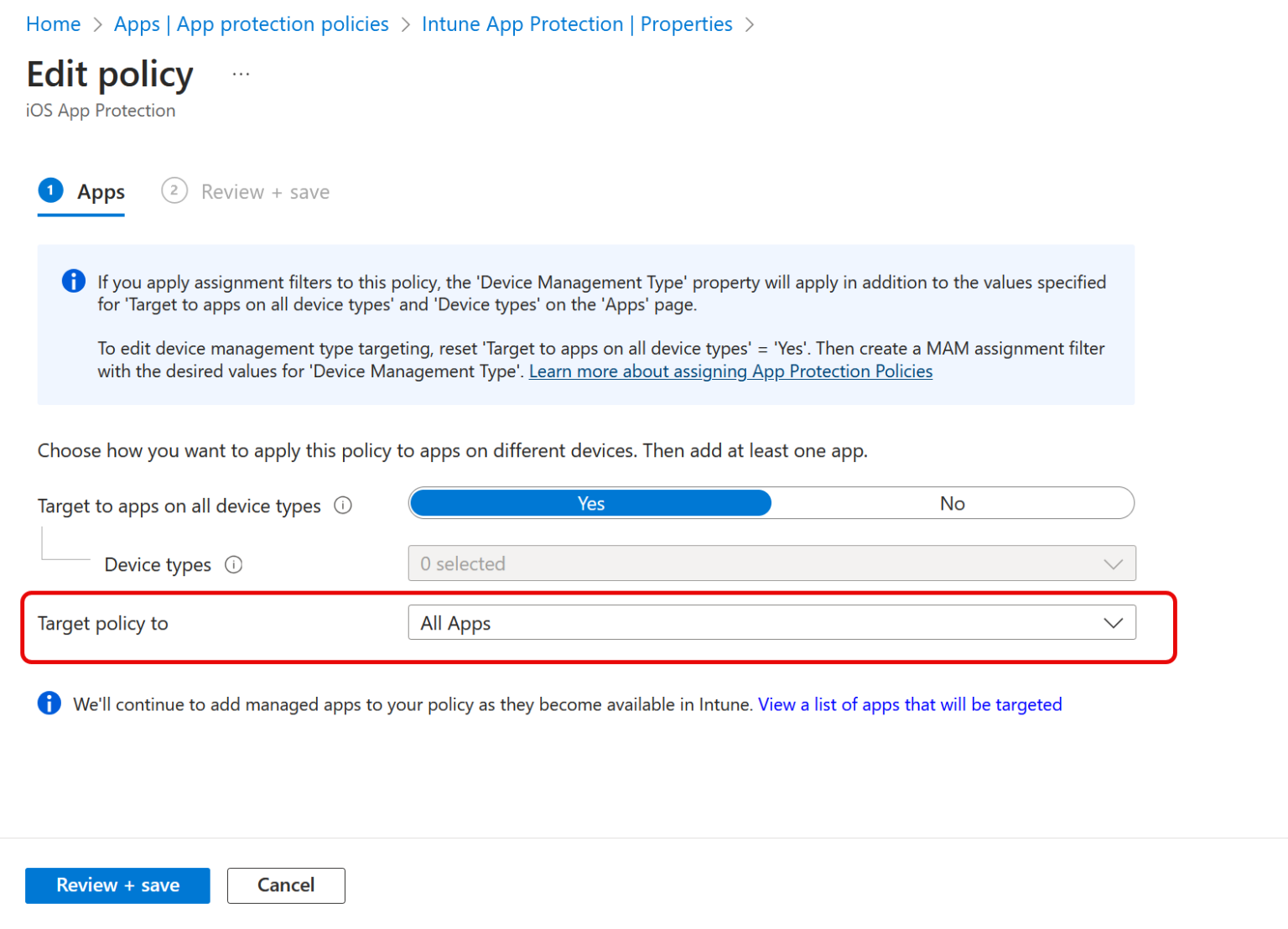1288x929 pixels.
Task: Click chevron arrow in Device types dropdown
Action: click(1113, 564)
